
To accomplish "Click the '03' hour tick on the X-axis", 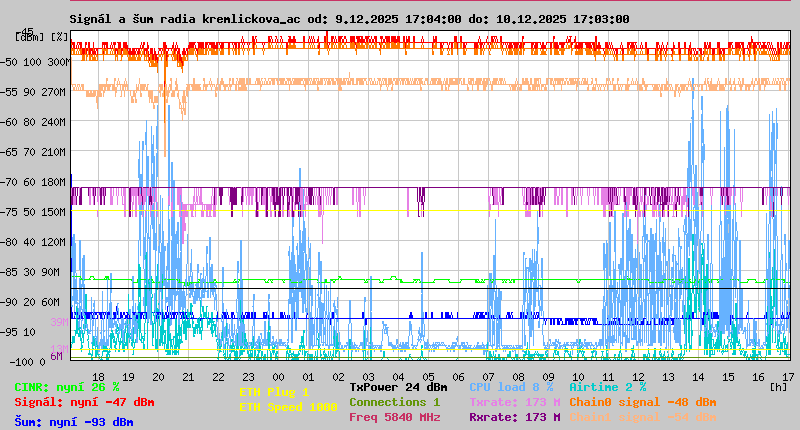I will coord(368,377).
